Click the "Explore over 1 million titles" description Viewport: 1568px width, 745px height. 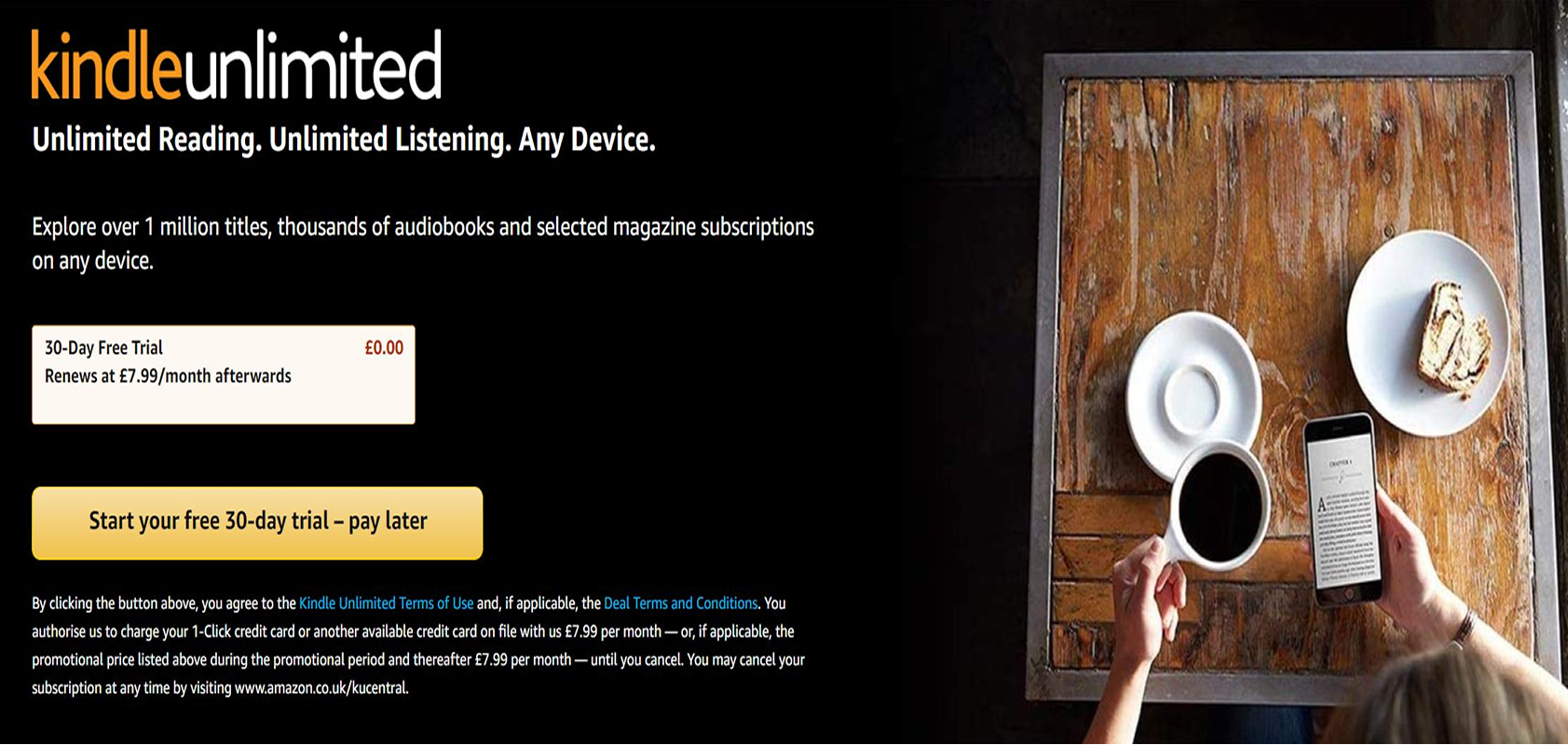pos(423,243)
